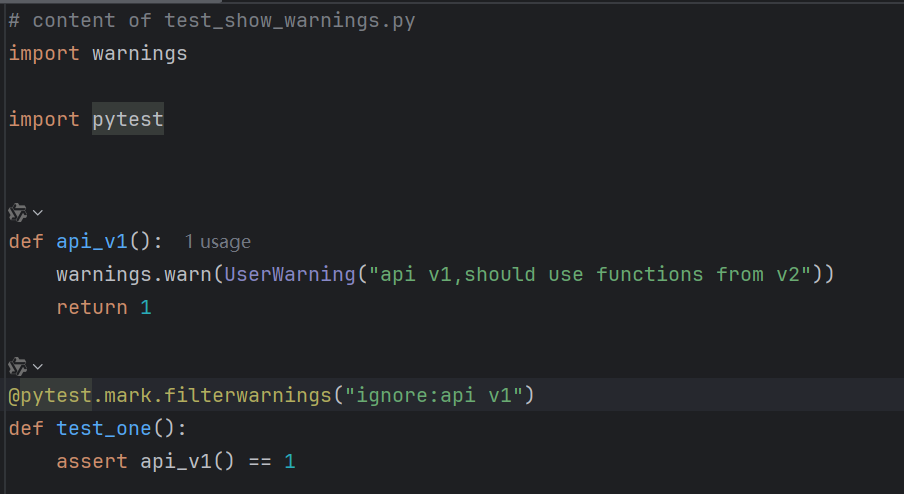904x494 pixels.
Task: Click 'warn' in warnings.warn call
Action: 188,274
